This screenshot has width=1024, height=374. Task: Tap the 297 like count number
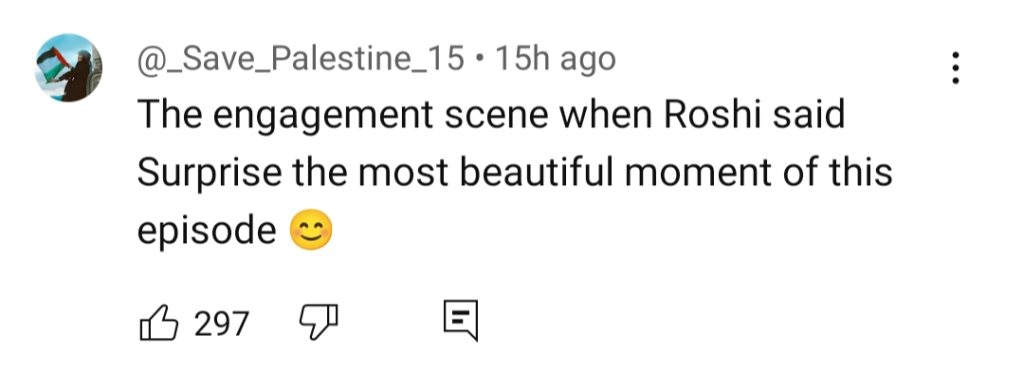[x=222, y=324]
